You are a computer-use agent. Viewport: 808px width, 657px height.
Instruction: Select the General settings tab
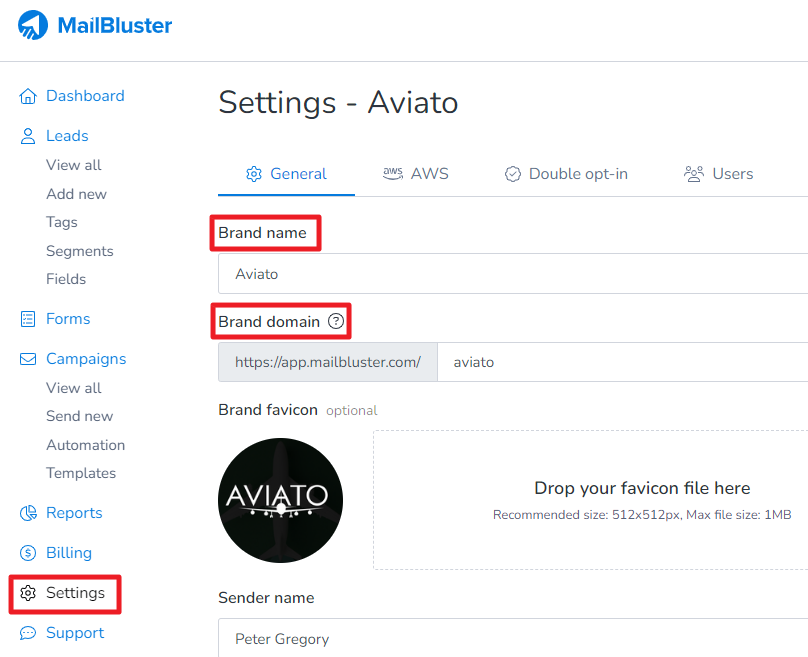click(286, 174)
